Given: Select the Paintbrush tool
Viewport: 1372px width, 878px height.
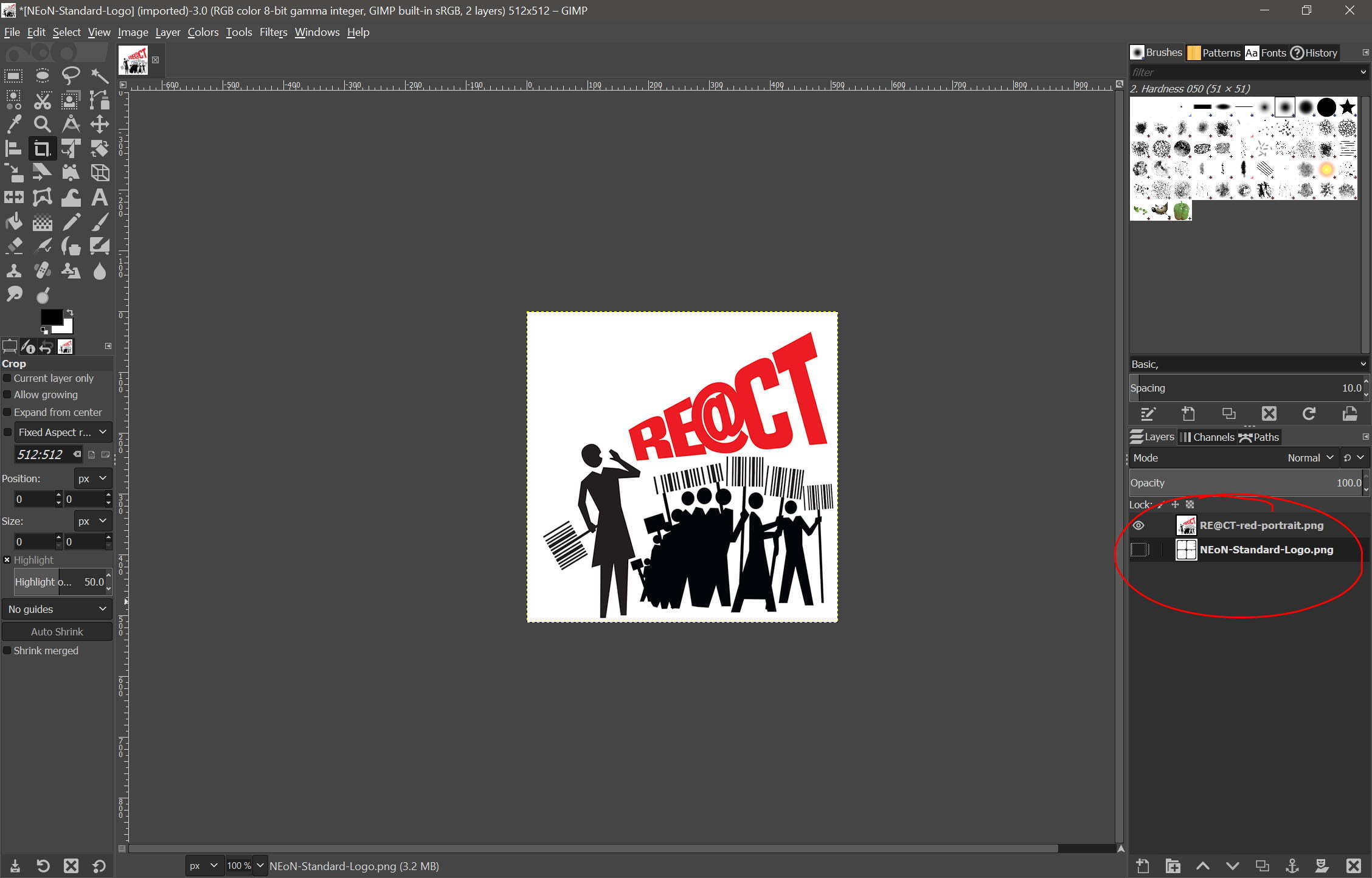Looking at the screenshot, I should [99, 222].
